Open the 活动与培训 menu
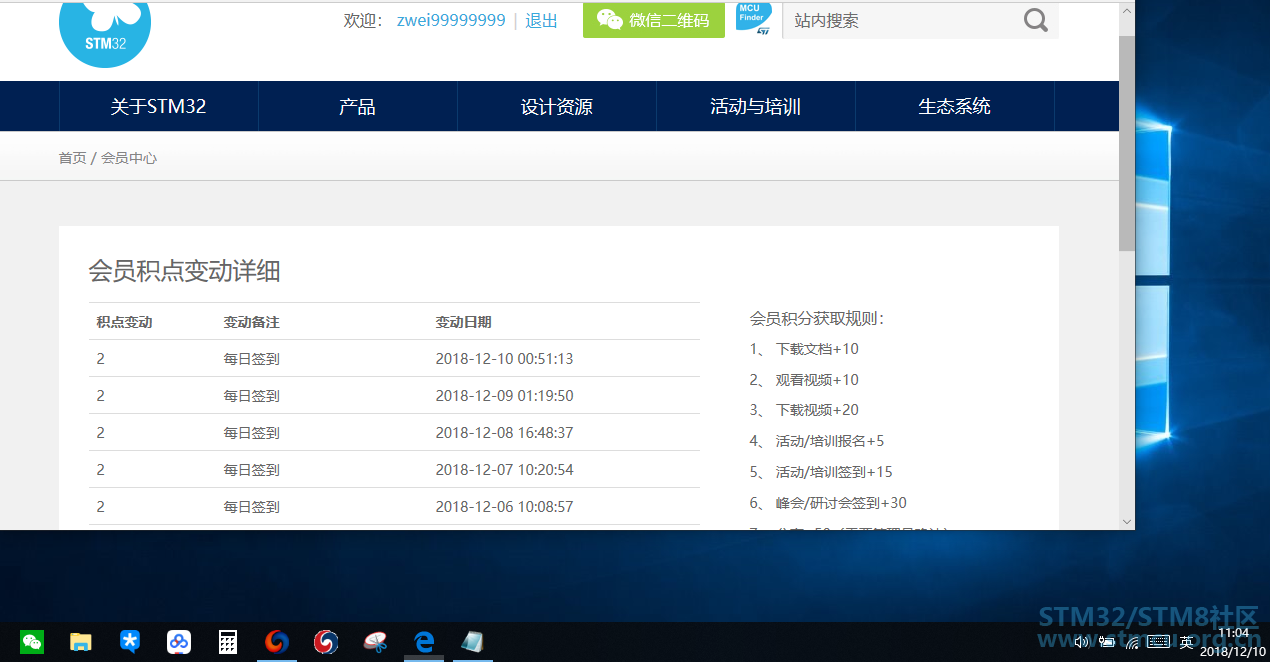This screenshot has width=1270, height=662. coord(755,106)
